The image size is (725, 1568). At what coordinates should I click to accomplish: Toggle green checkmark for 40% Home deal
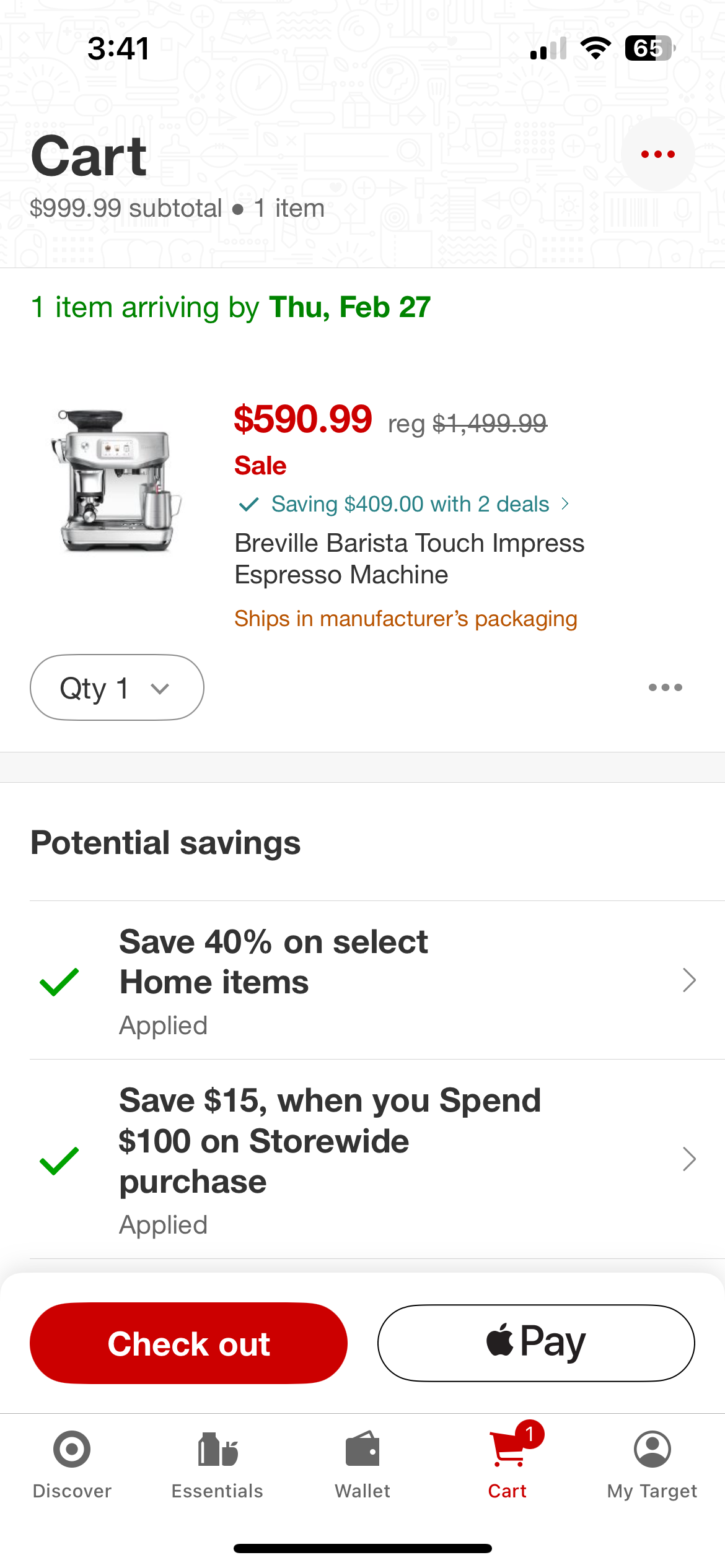coord(59,981)
